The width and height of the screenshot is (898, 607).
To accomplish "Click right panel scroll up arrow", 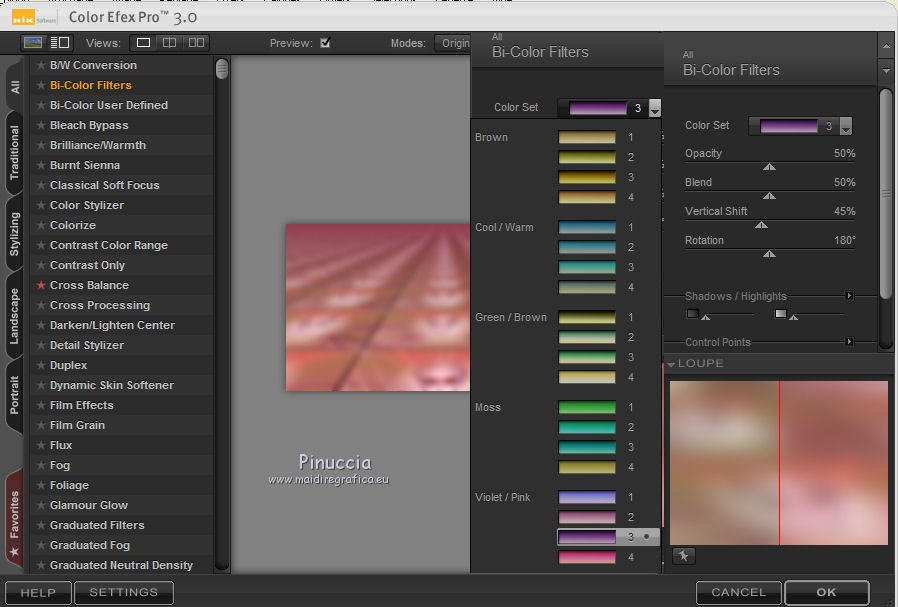I will (885, 46).
